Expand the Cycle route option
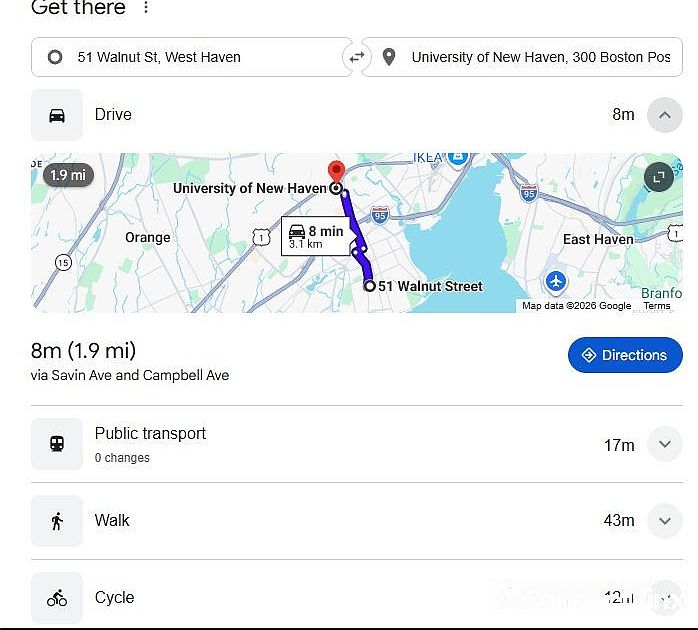This screenshot has width=698, height=630. pyautogui.click(x=665, y=598)
